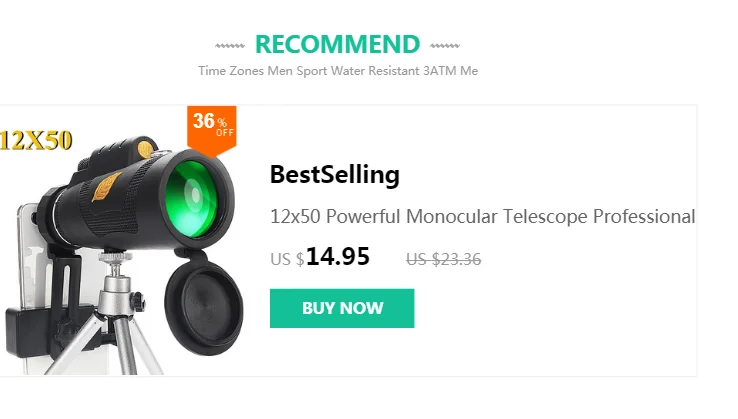
Task: Select the RECOMMEND section heading
Action: [x=337, y=44]
